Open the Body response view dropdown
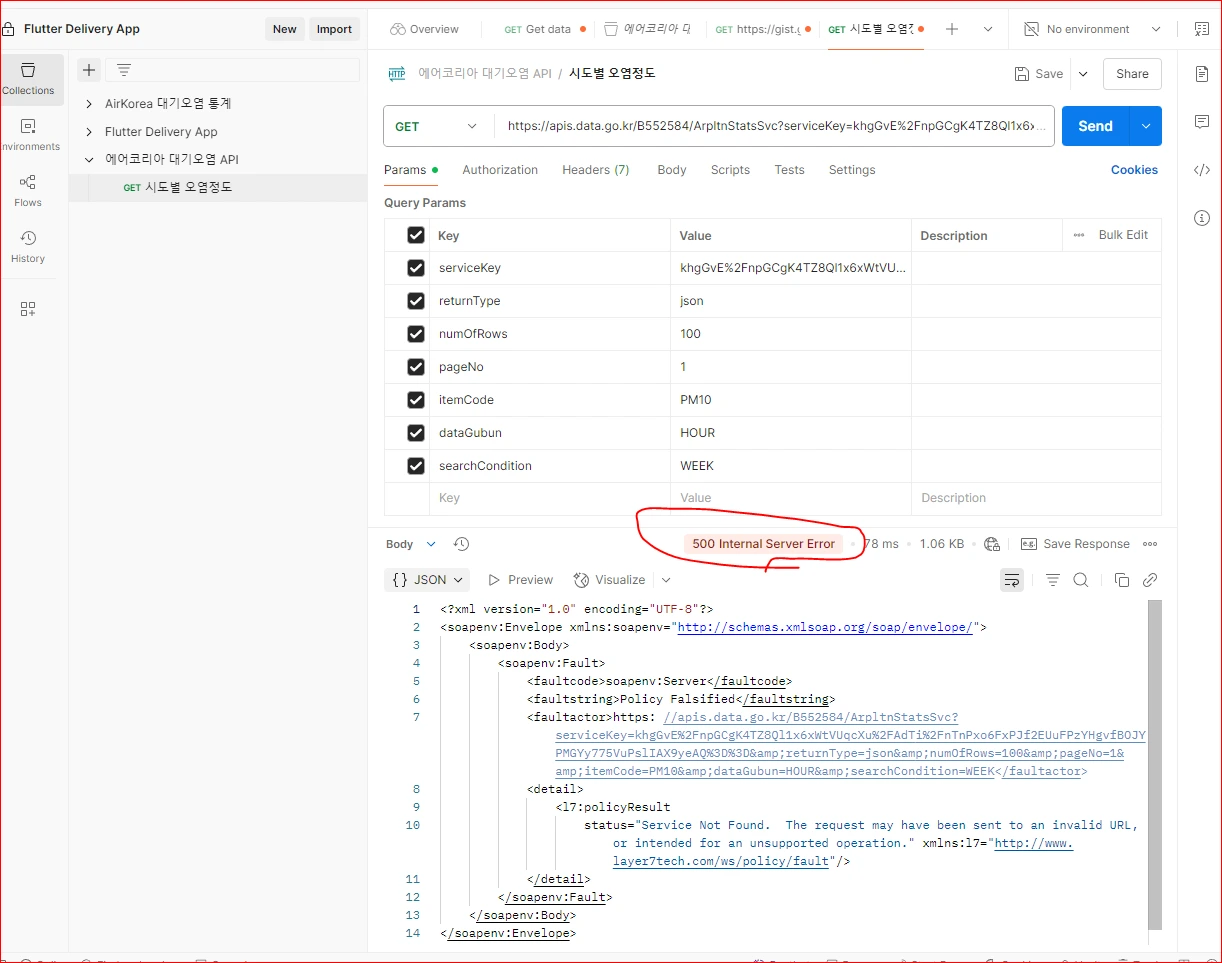1222x963 pixels. click(411, 544)
